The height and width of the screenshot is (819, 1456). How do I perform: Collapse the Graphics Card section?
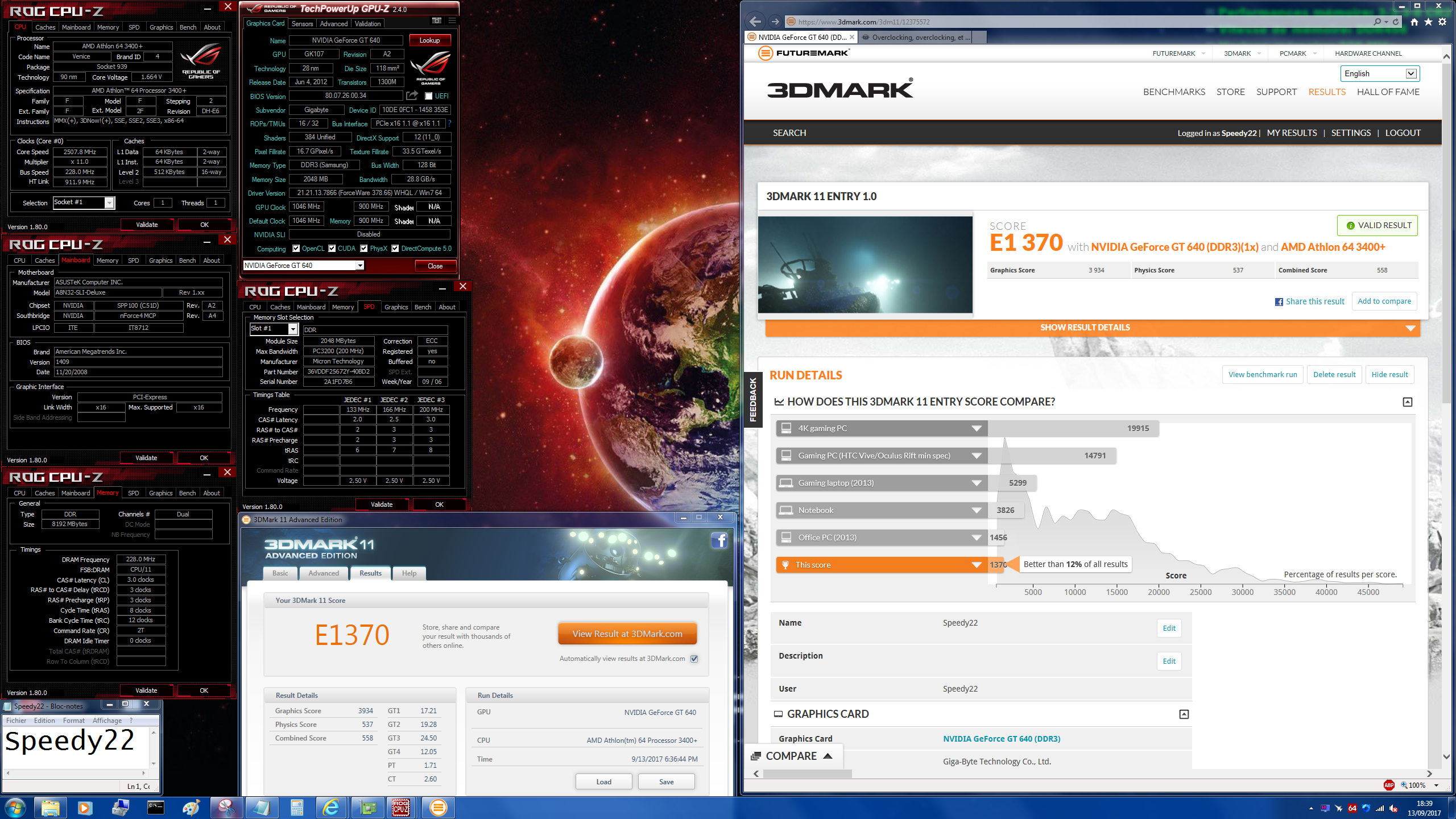click(x=1184, y=714)
